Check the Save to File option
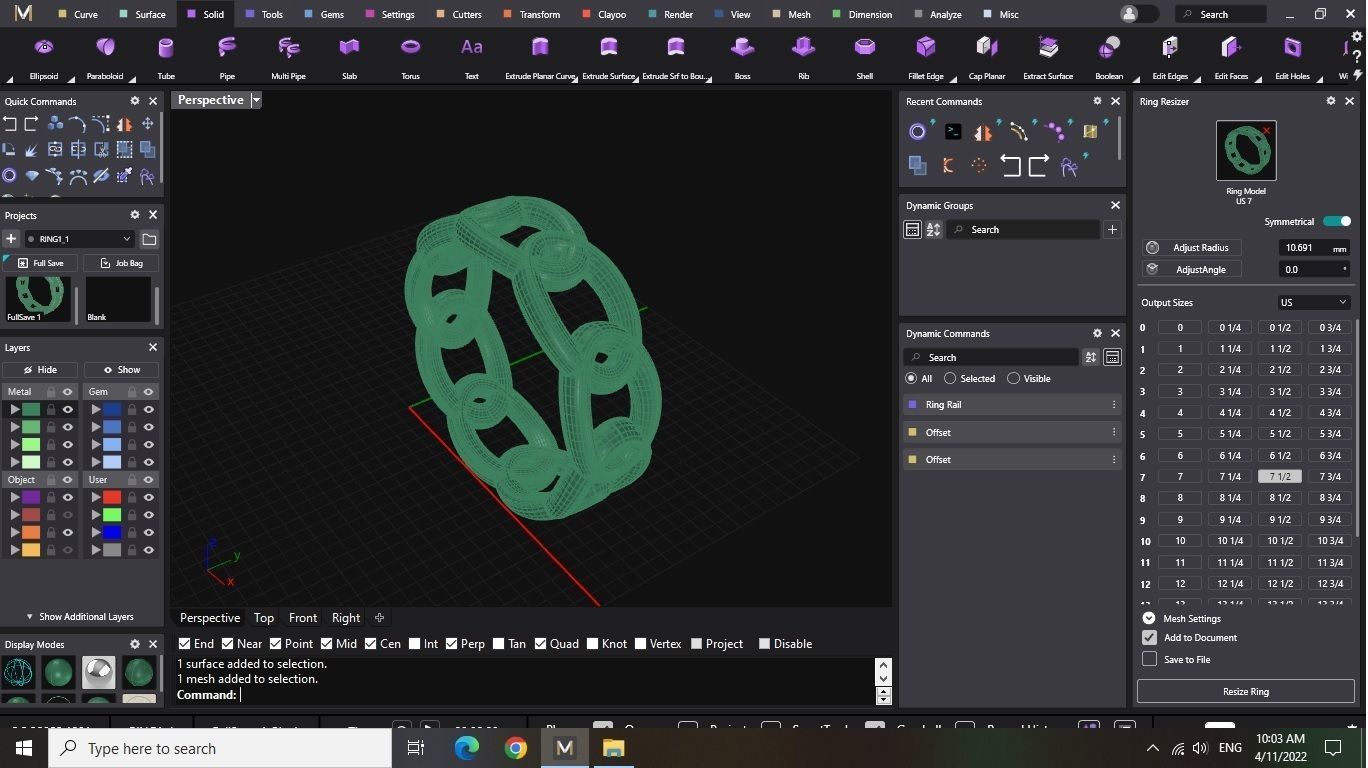The image size is (1368, 768). click(1149, 659)
